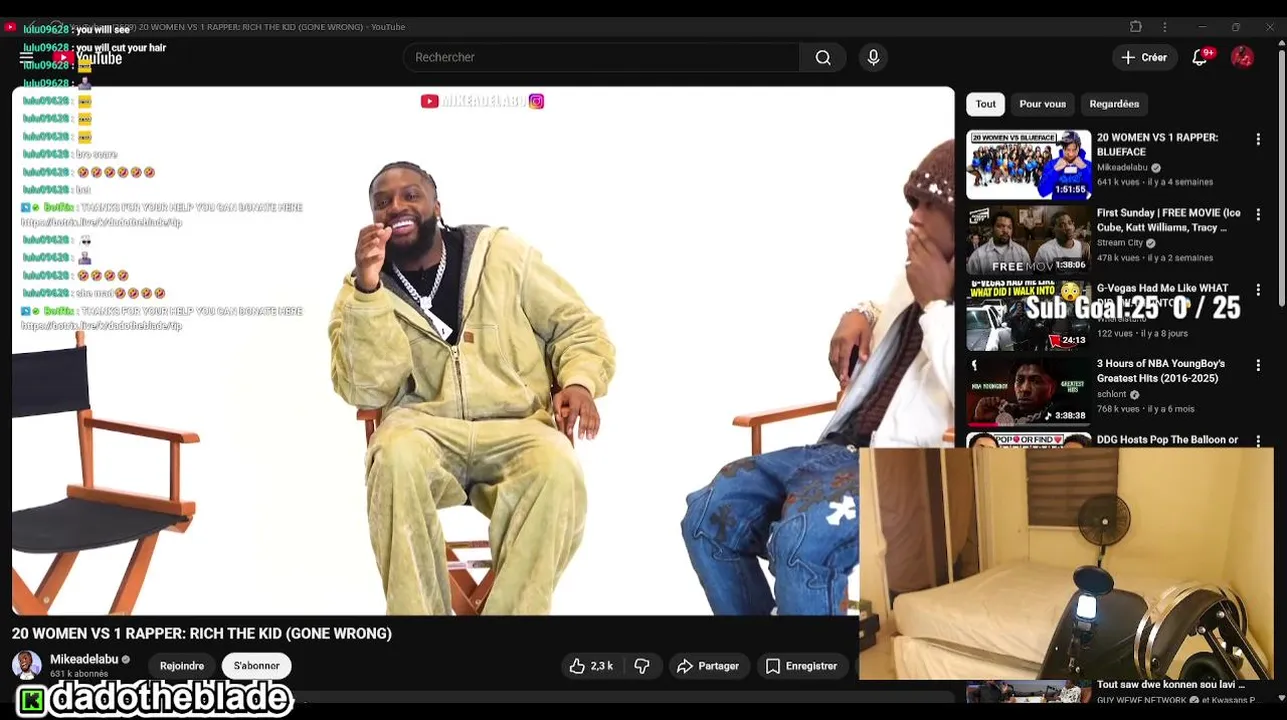Click the Enregistrer save button

[x=801, y=666]
